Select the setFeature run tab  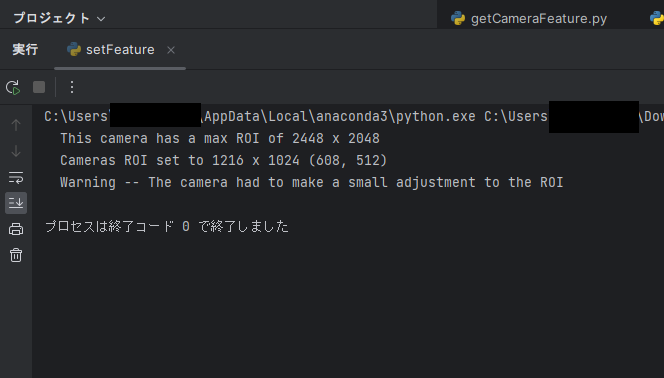coord(120,50)
